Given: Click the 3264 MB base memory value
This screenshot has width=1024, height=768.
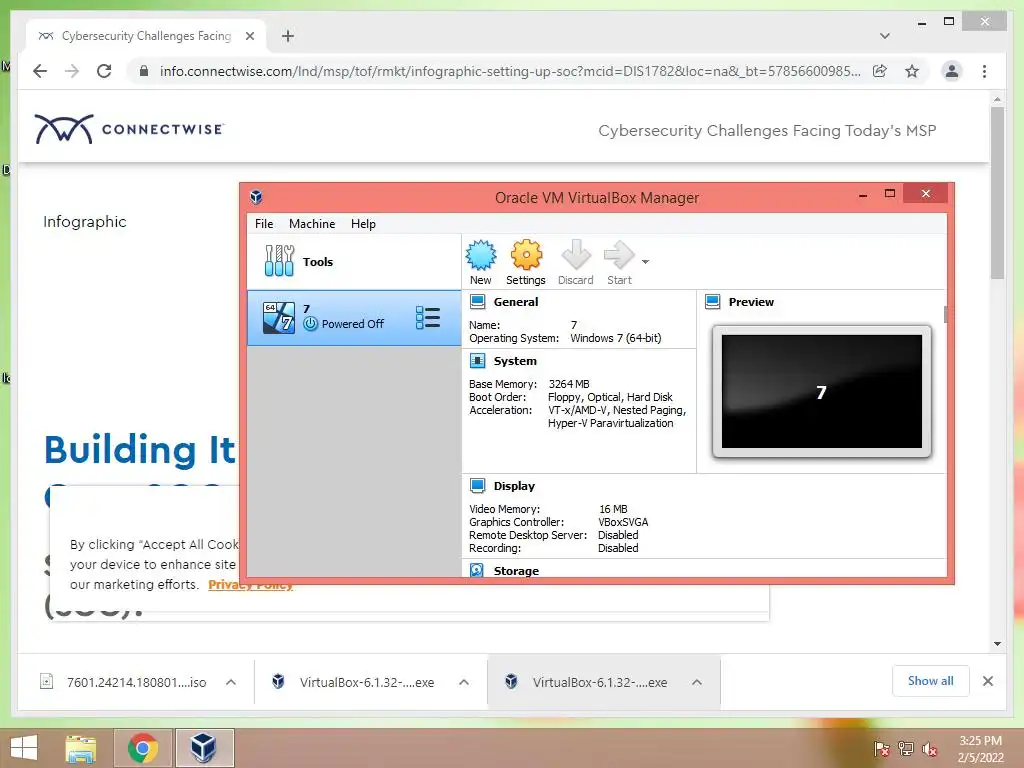Looking at the screenshot, I should click(x=569, y=384).
